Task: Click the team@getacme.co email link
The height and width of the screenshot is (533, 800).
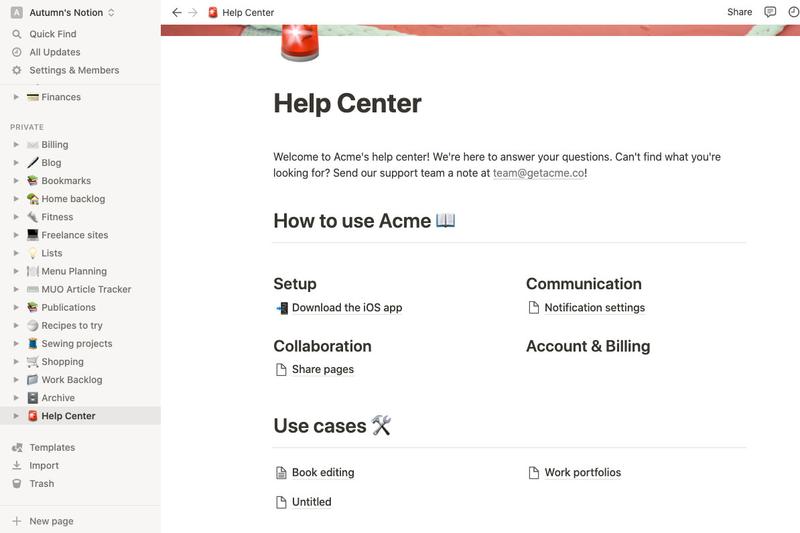Action: 539,173
